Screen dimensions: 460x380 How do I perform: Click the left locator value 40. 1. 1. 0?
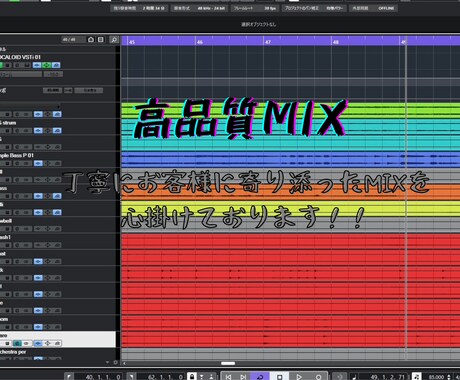(103, 377)
